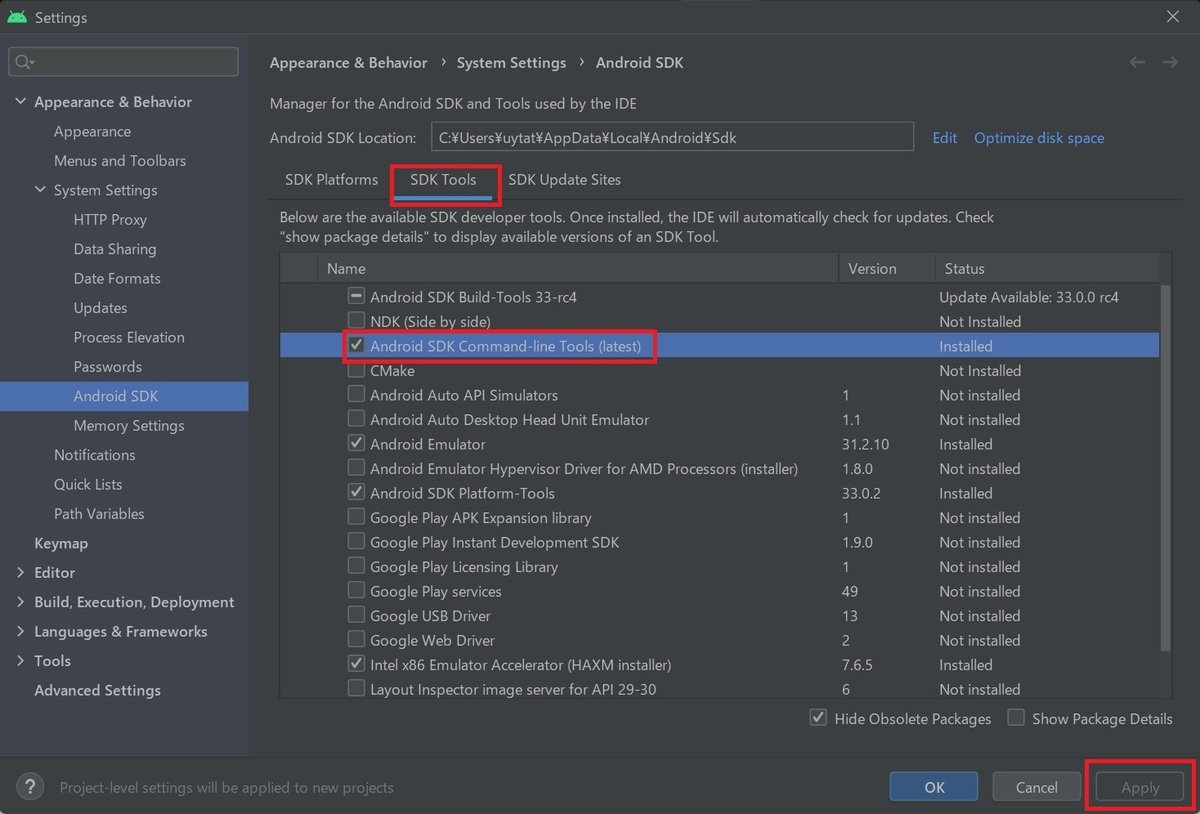Switch to the SDK Platforms tab
Viewport: 1200px width, 814px height.
pos(332,180)
